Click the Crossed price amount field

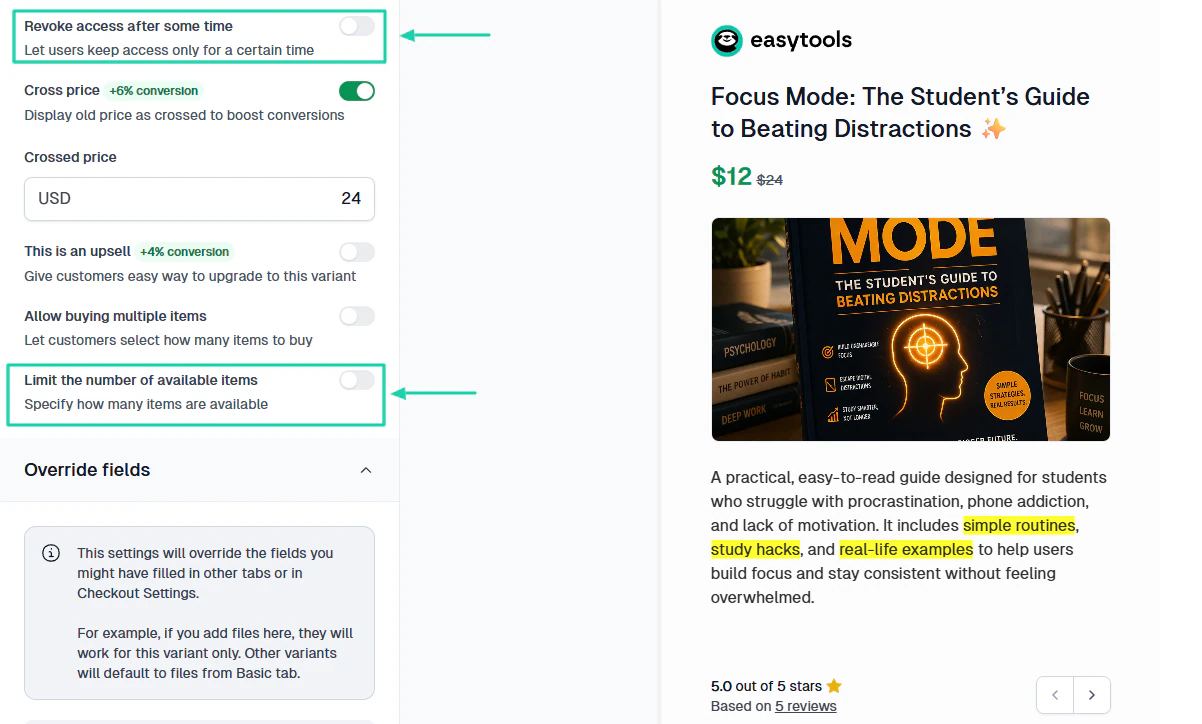199,199
